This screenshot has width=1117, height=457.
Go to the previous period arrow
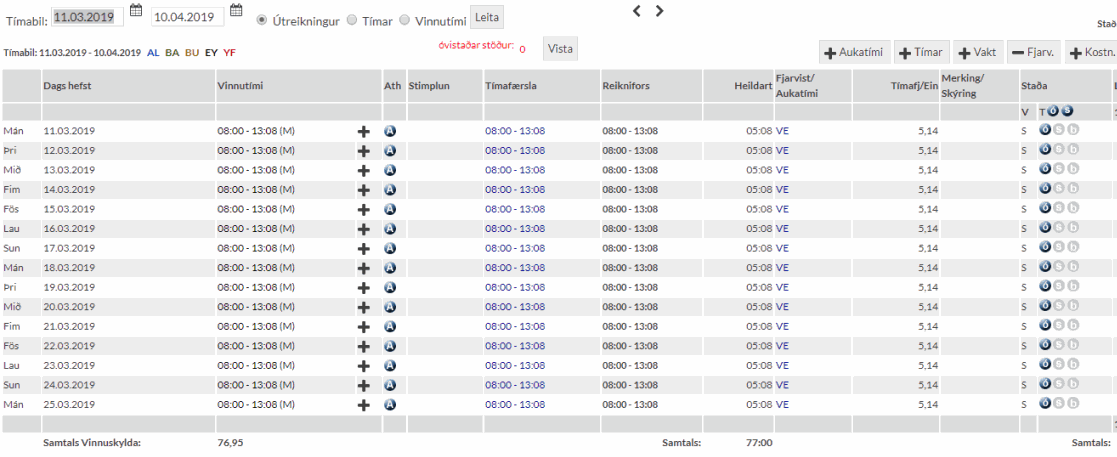coord(637,11)
